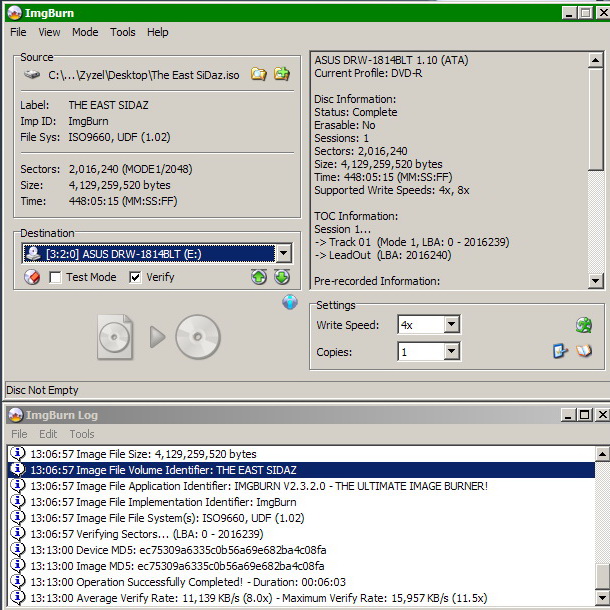Click the scroll up arrow in disc info panel
Screen dimensions: 610x610
pos(595,60)
